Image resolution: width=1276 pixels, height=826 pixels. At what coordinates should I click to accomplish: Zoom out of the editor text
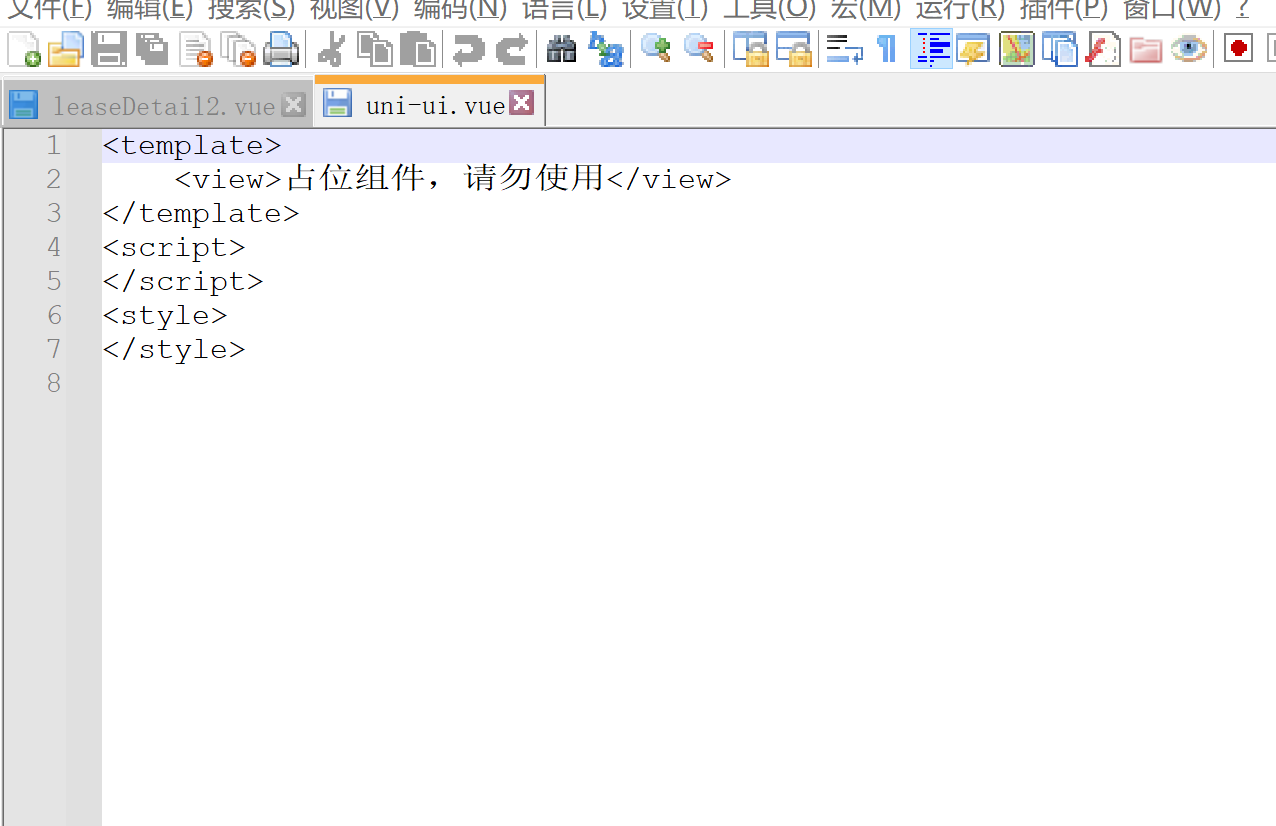pyautogui.click(x=698, y=49)
